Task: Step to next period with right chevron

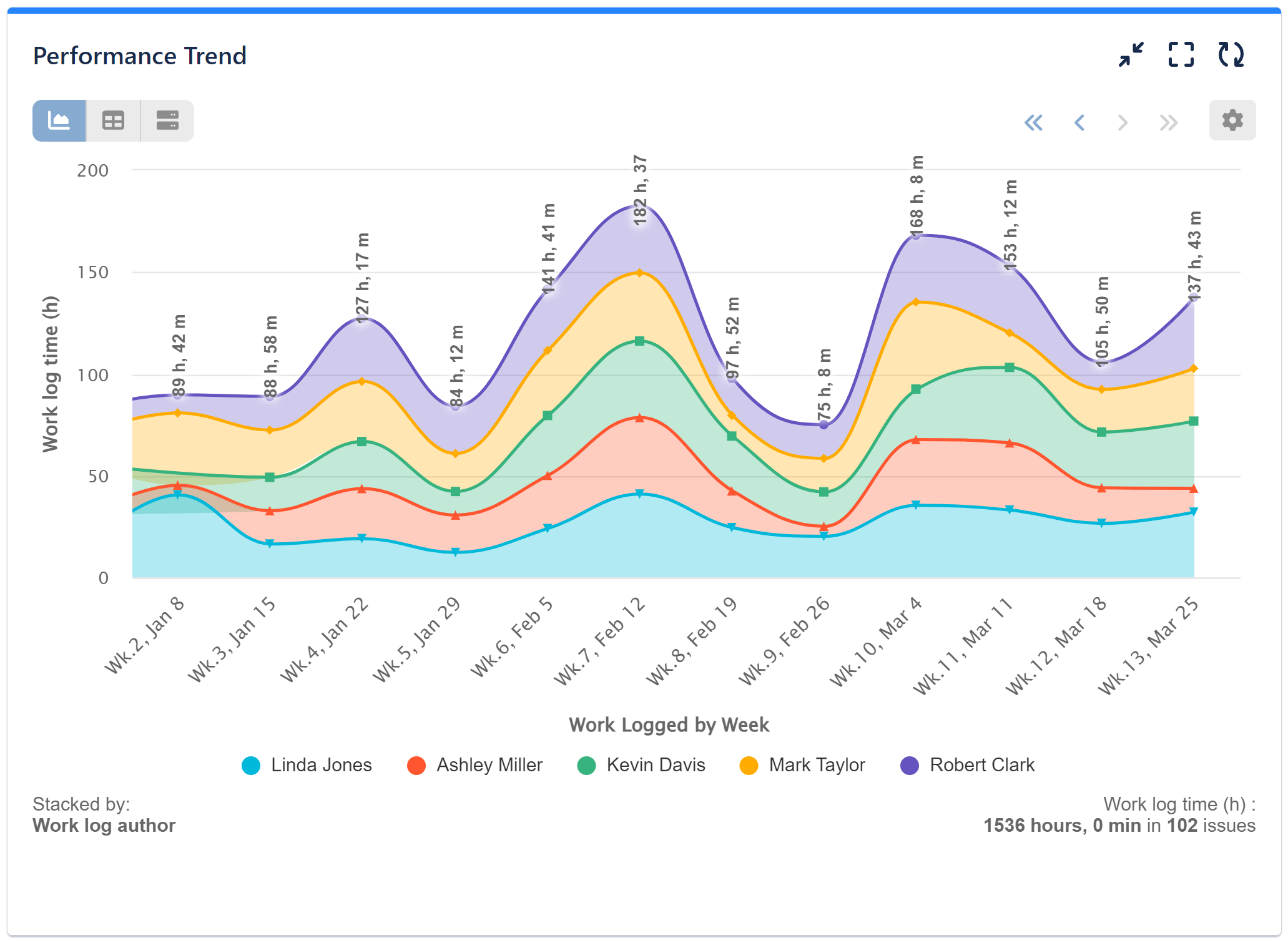Action: tap(1123, 123)
